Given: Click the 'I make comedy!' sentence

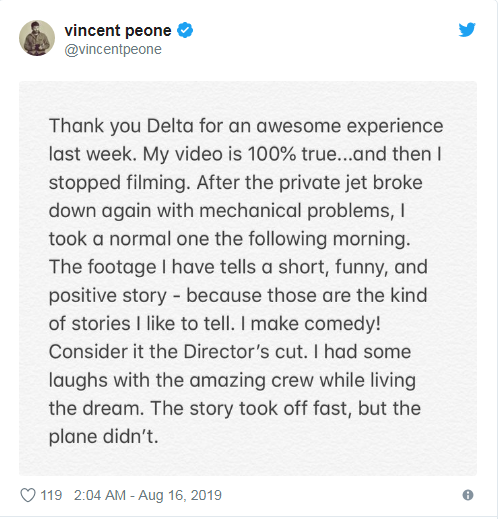Looking at the screenshot, I should [x=310, y=324].
